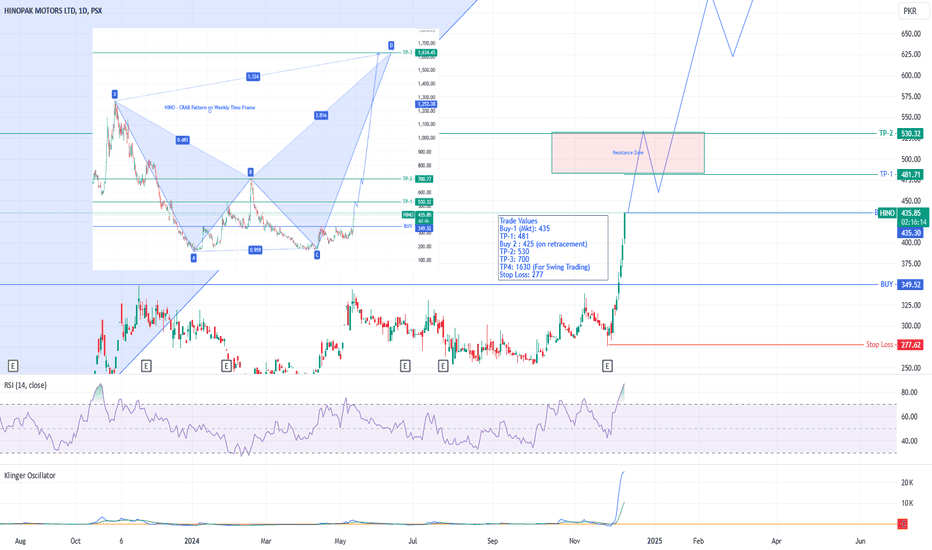Click the inset TP-3 1,634.45 price tag
This screenshot has height=550, width=932.
[426, 53]
